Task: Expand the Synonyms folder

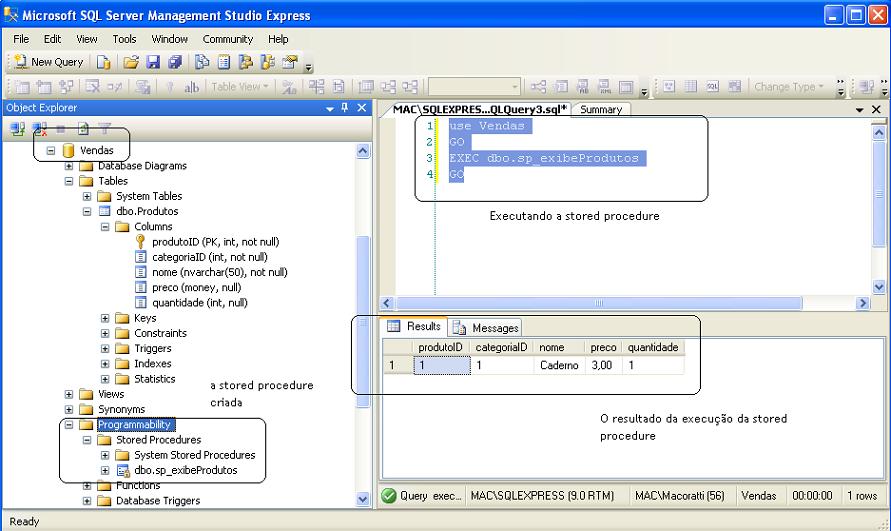Action: click(x=69, y=409)
